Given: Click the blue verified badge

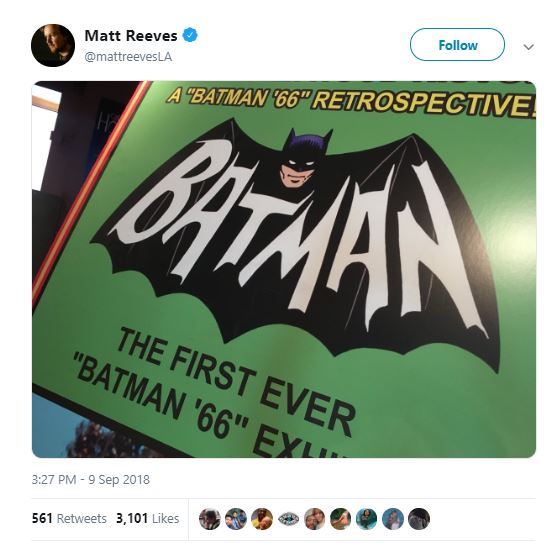Looking at the screenshot, I should coord(190,35).
